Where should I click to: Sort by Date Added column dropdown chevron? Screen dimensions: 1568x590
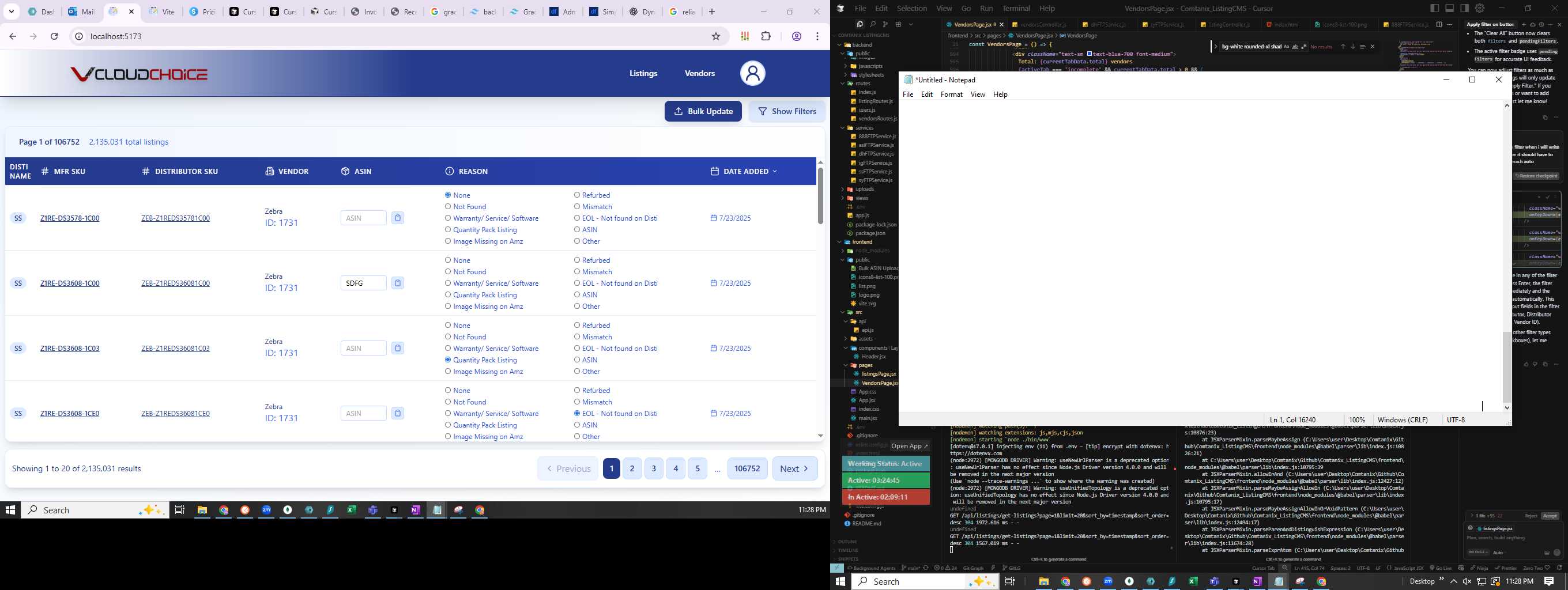click(774, 172)
